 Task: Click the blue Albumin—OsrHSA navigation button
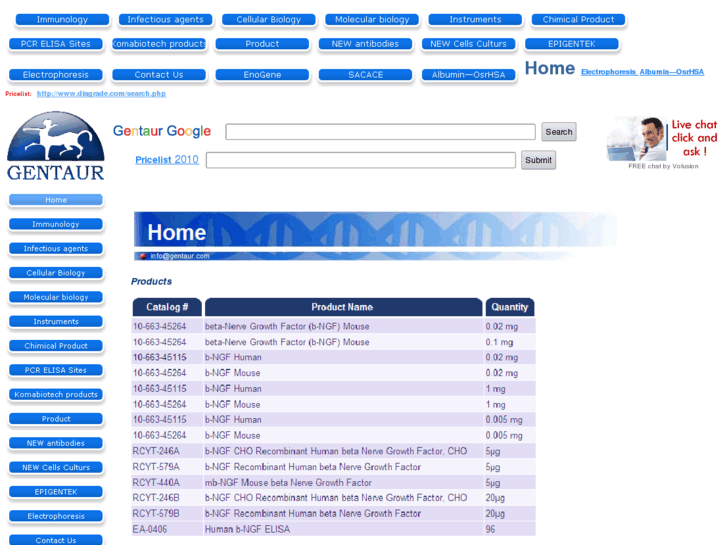point(468,75)
